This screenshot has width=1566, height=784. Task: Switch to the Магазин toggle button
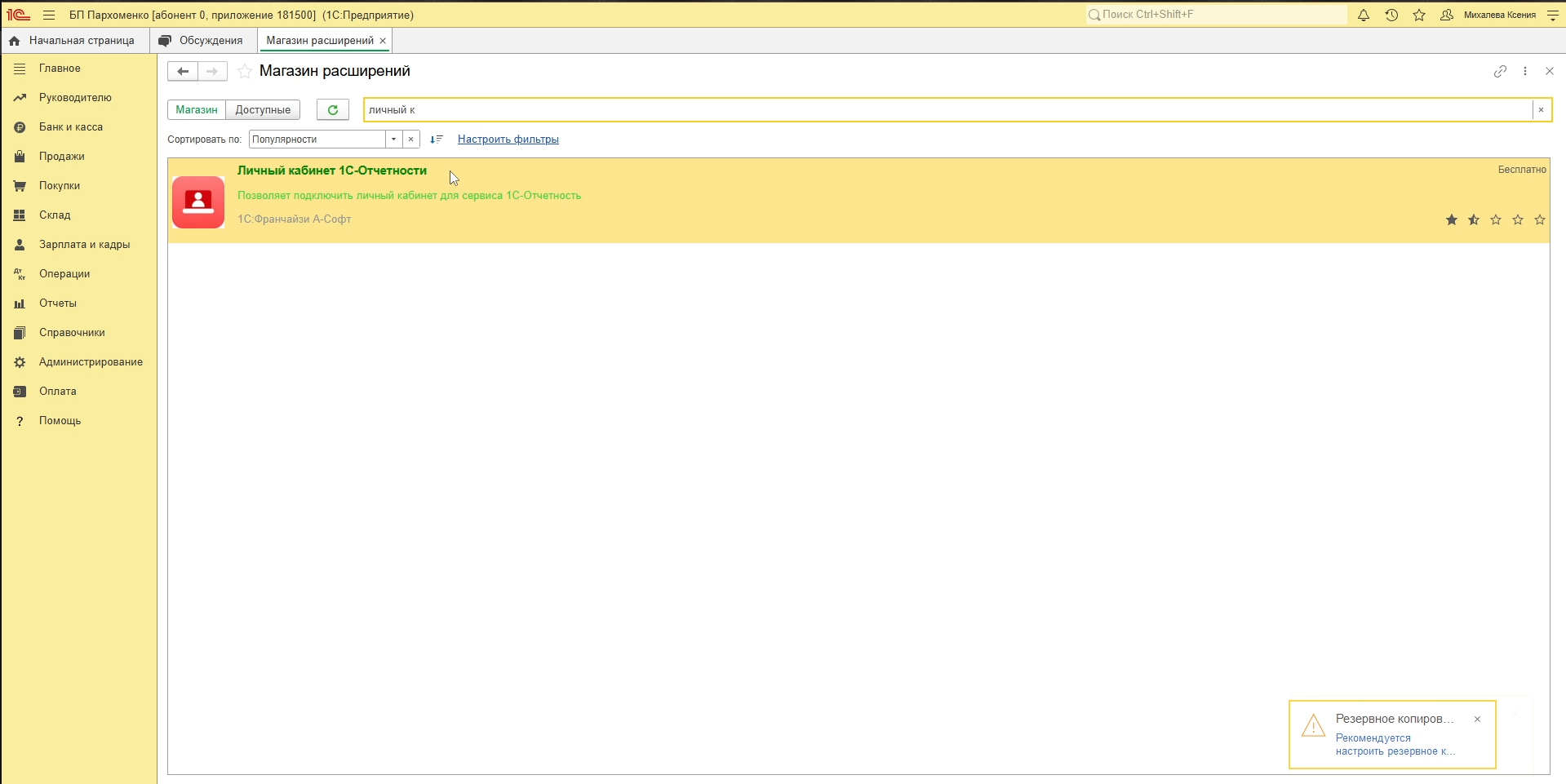coord(197,109)
